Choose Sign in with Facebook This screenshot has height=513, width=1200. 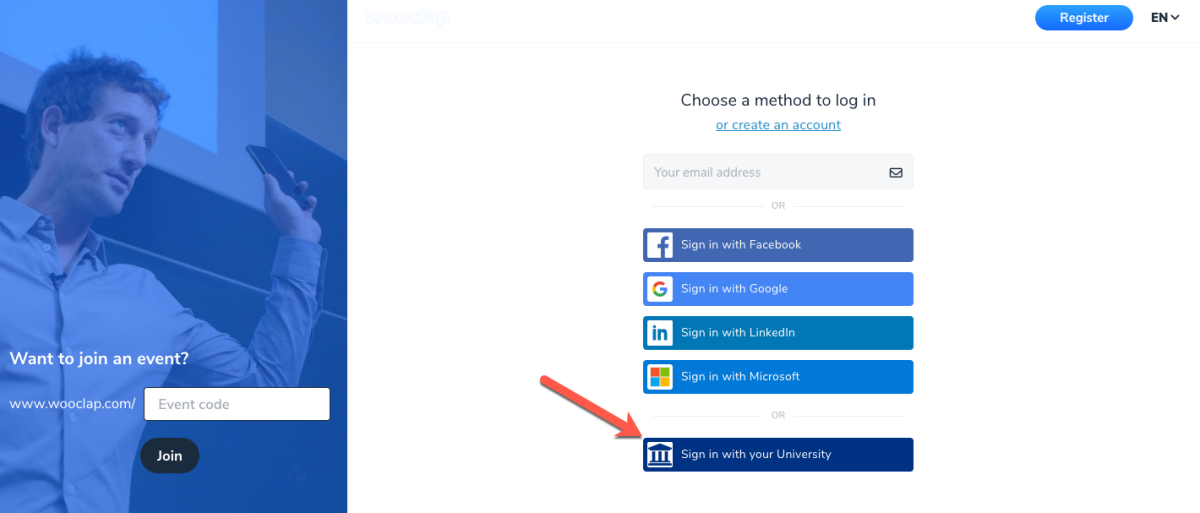coord(778,245)
